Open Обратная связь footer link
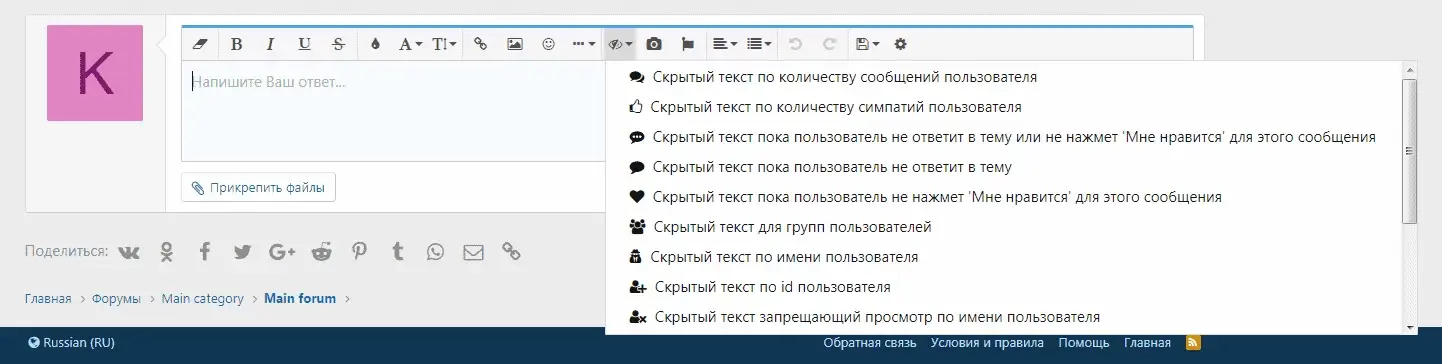The height and width of the screenshot is (364, 1442). (x=870, y=343)
